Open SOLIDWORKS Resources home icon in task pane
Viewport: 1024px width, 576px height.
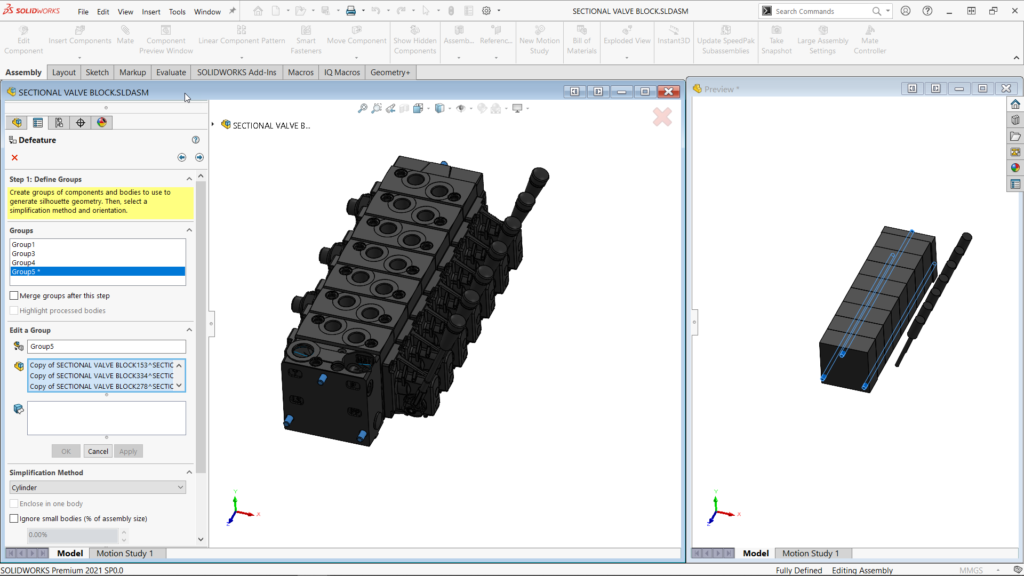tap(1015, 104)
